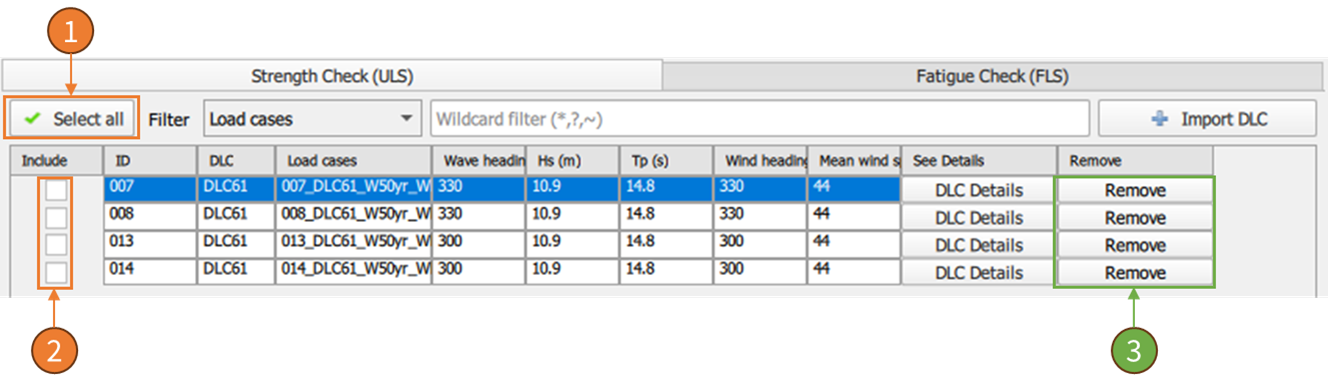Viewport: 1328px width, 391px height.
Task: Select load case 007_DLC61_W50yr cell
Action: 353,190
